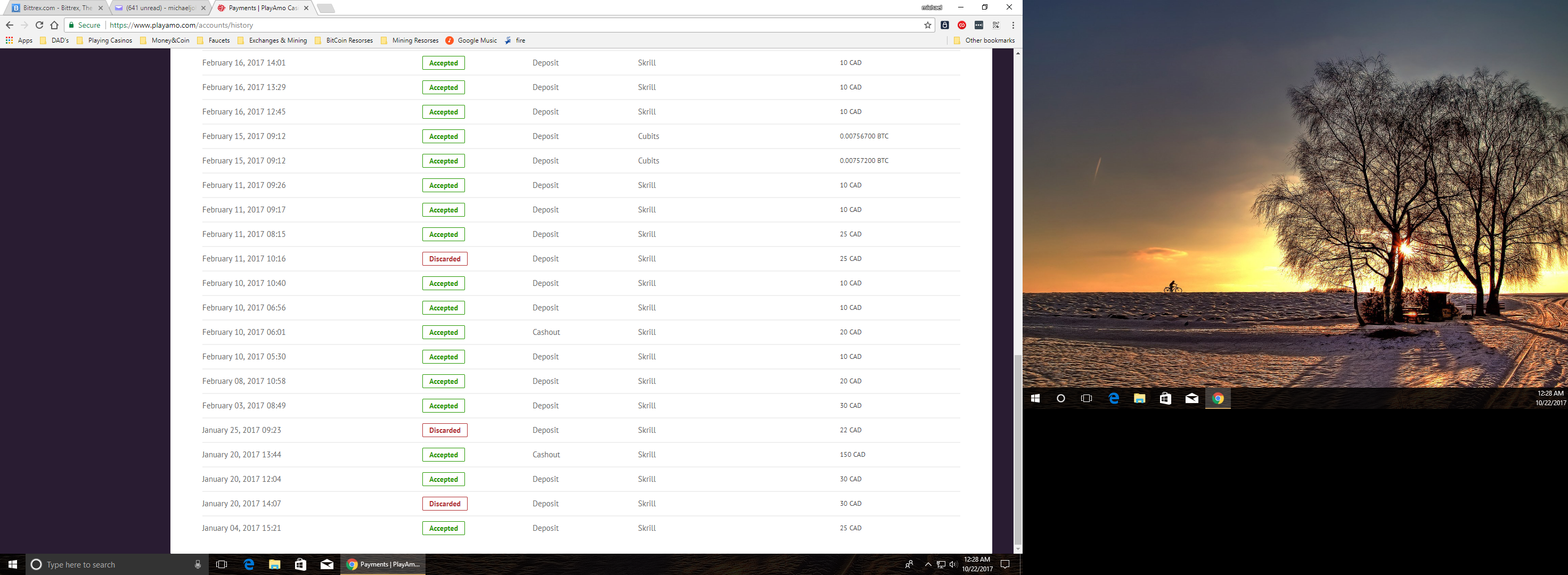Open the browser home page icon
The width and height of the screenshot is (1568, 575).
tap(55, 25)
